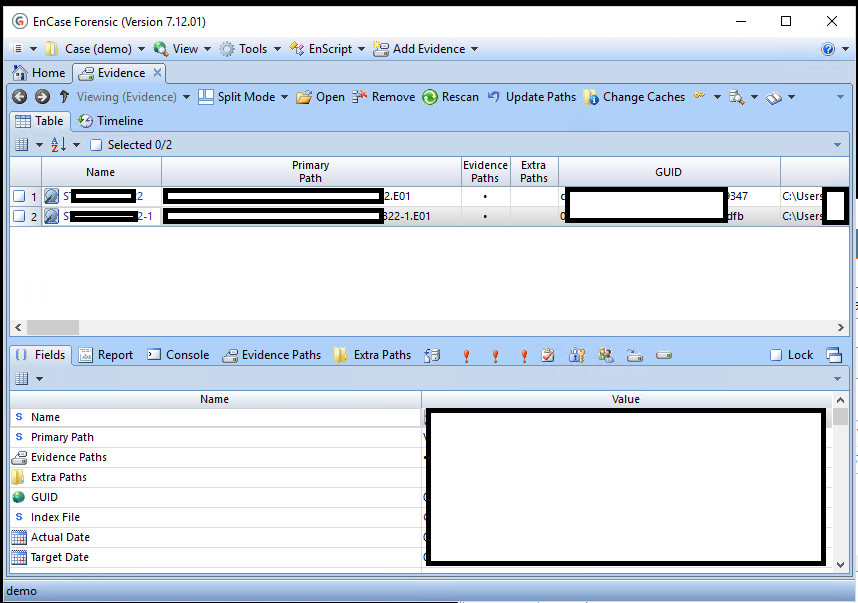The width and height of the screenshot is (858, 603).
Task: Tick the checkbox for evidence row 1
Action: 19,196
